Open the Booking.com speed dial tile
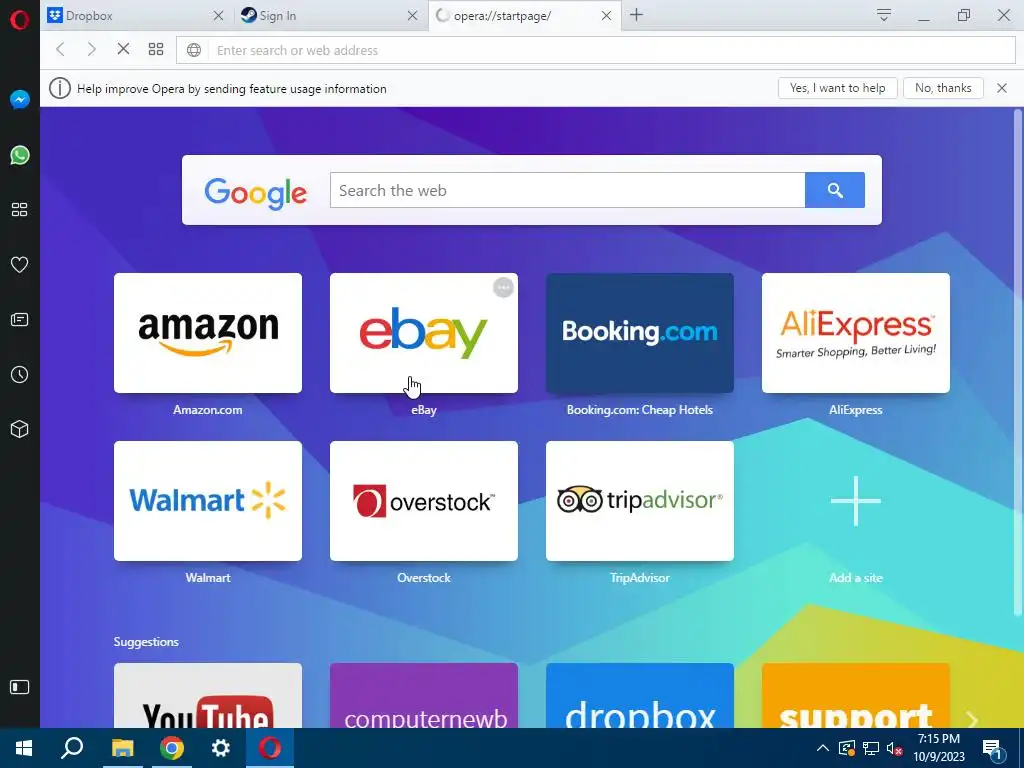This screenshot has height=768, width=1024. 640,333
